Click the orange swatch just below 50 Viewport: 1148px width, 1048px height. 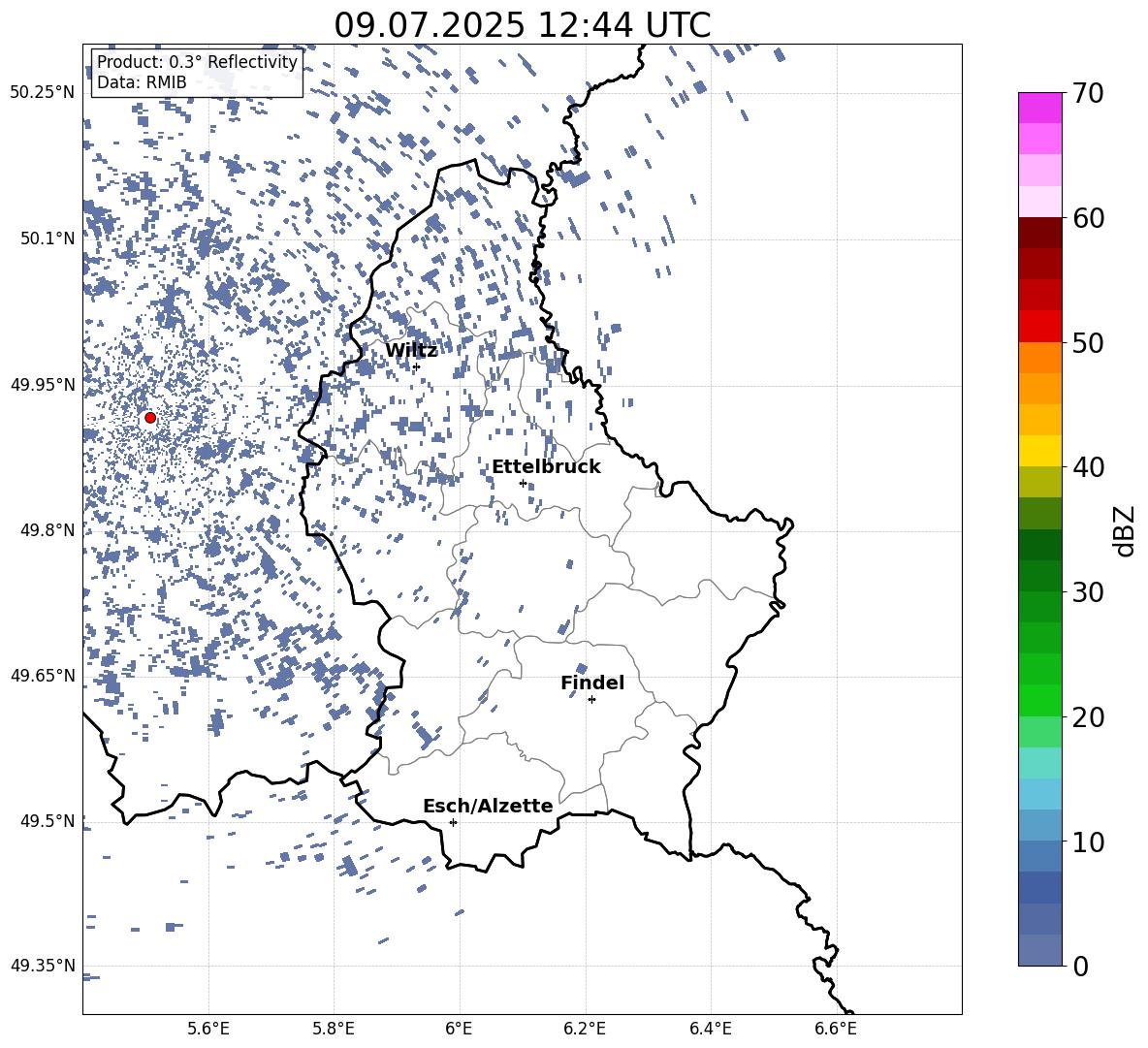point(1039,358)
